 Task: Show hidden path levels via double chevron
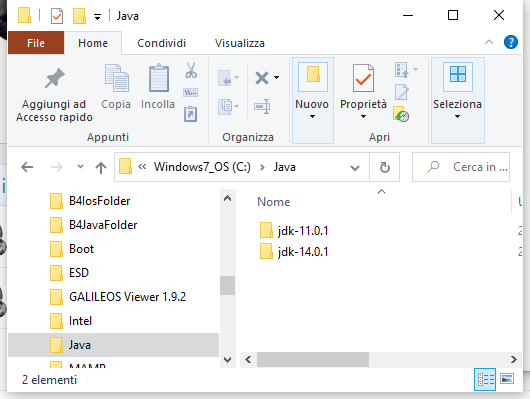(x=142, y=167)
